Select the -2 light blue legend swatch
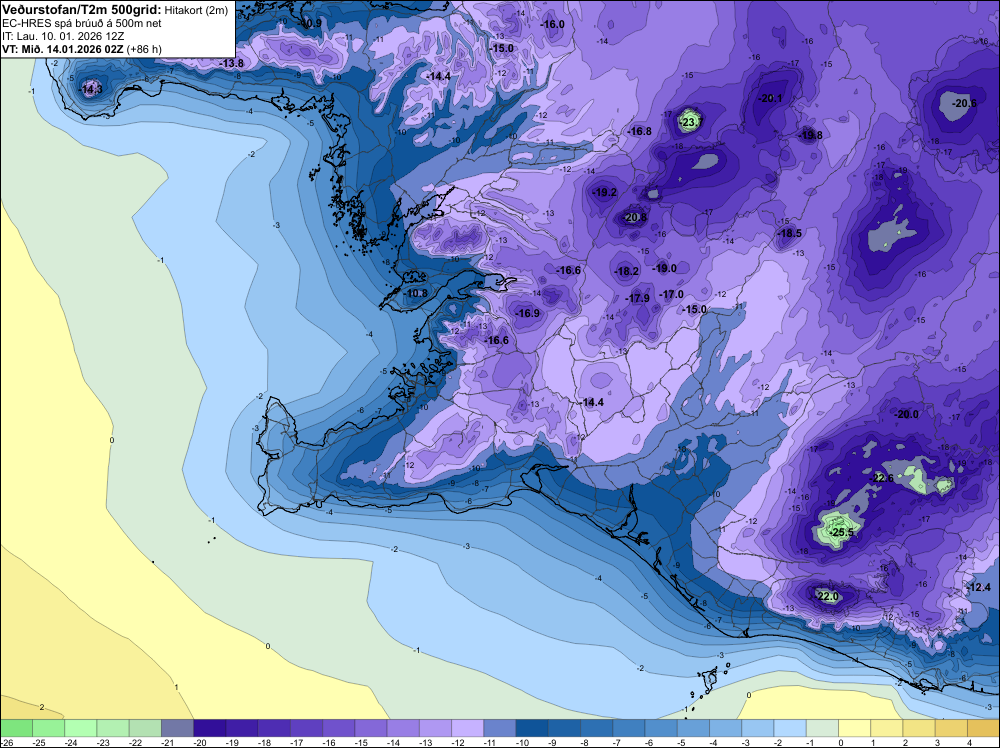This screenshot has height=748, width=1000. tap(790, 728)
